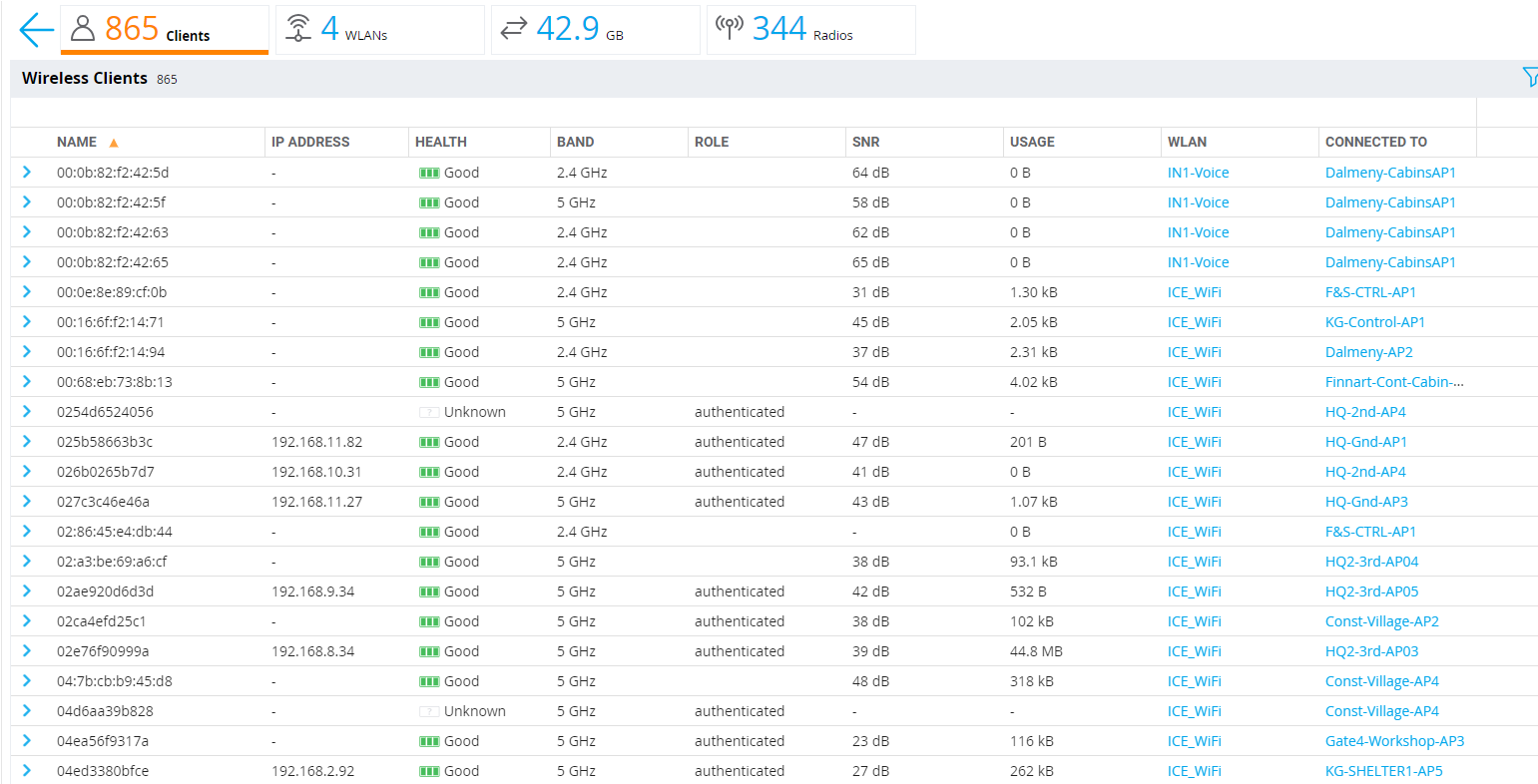The height and width of the screenshot is (784, 1538).
Task: Open the IN1-Voice WLAN link in first row
Action: (1198, 173)
